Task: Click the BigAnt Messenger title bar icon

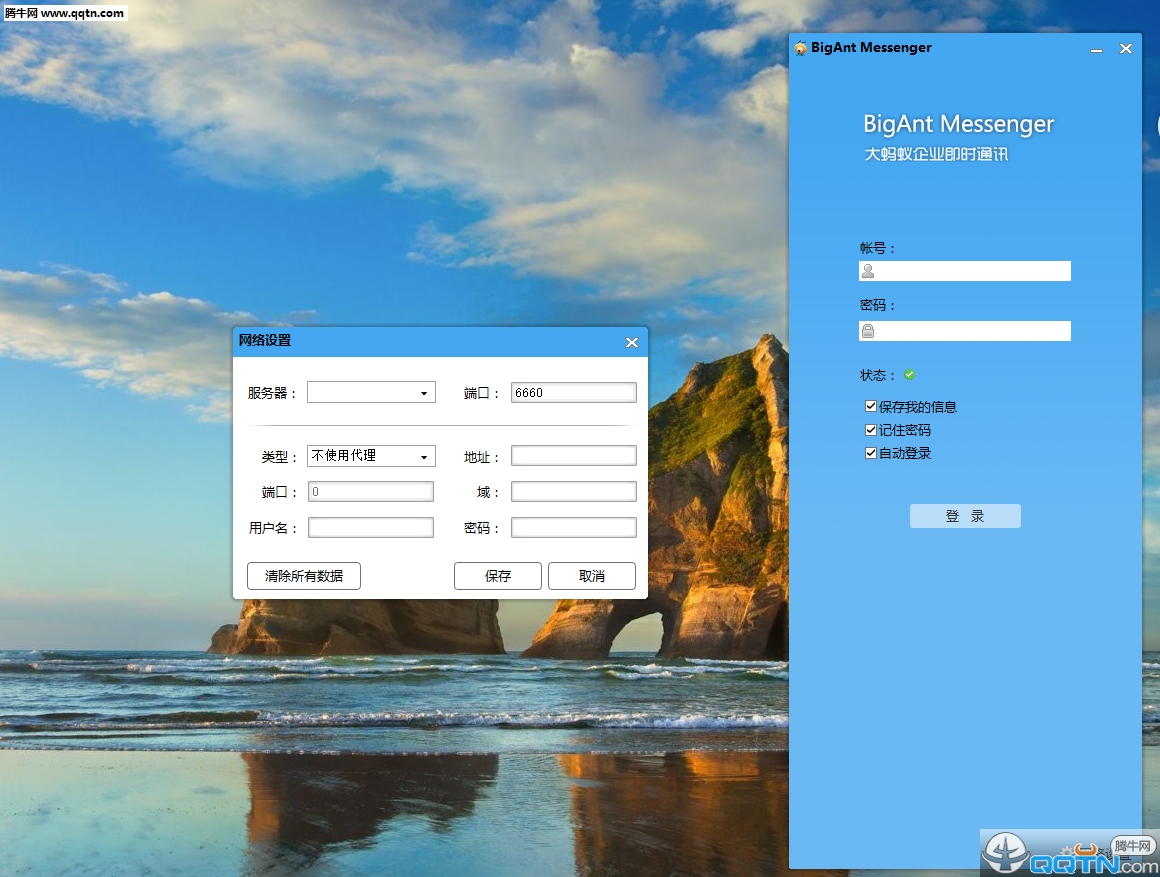Action: click(800, 48)
